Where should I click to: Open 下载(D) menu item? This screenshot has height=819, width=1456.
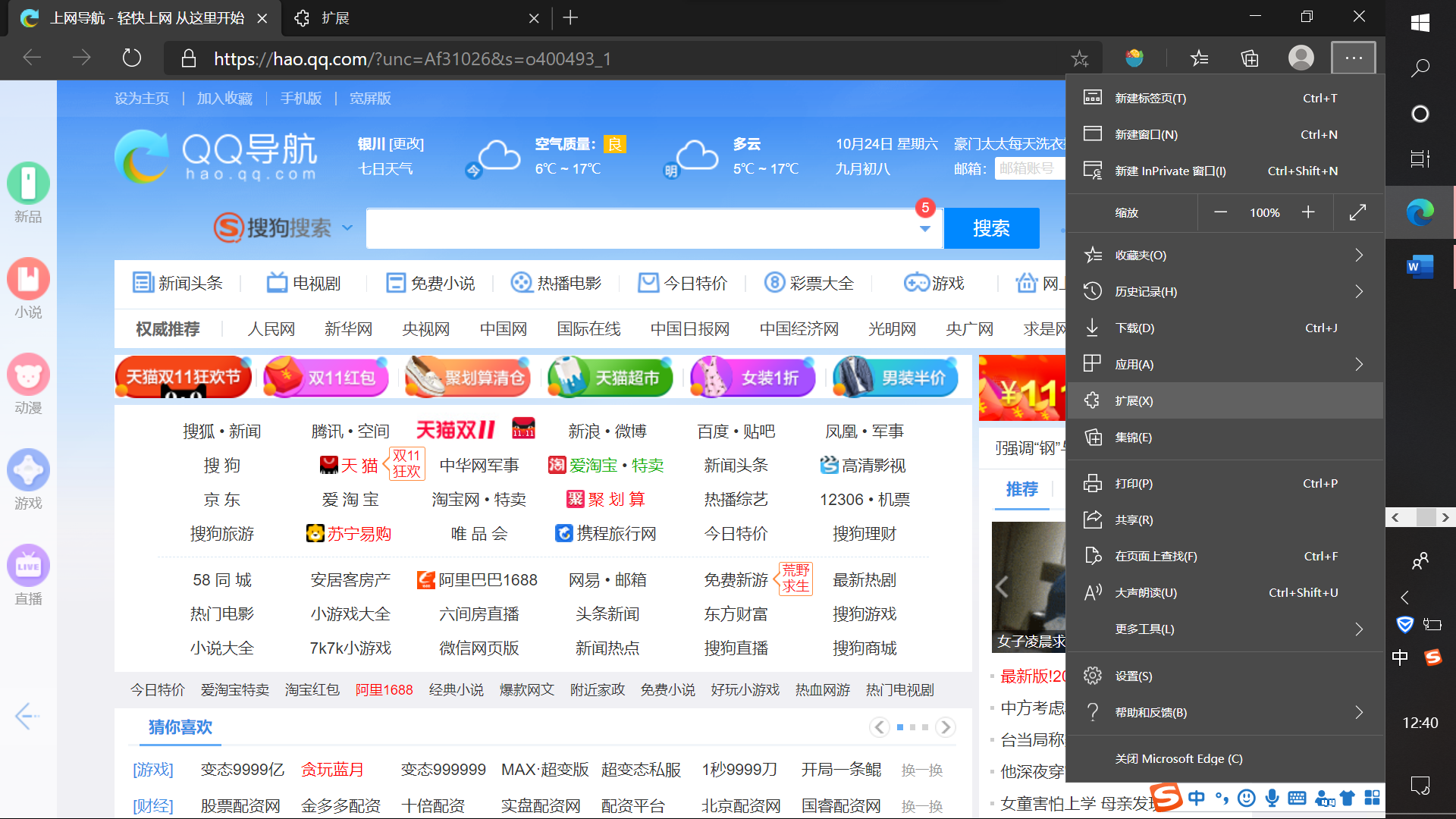click(1225, 328)
